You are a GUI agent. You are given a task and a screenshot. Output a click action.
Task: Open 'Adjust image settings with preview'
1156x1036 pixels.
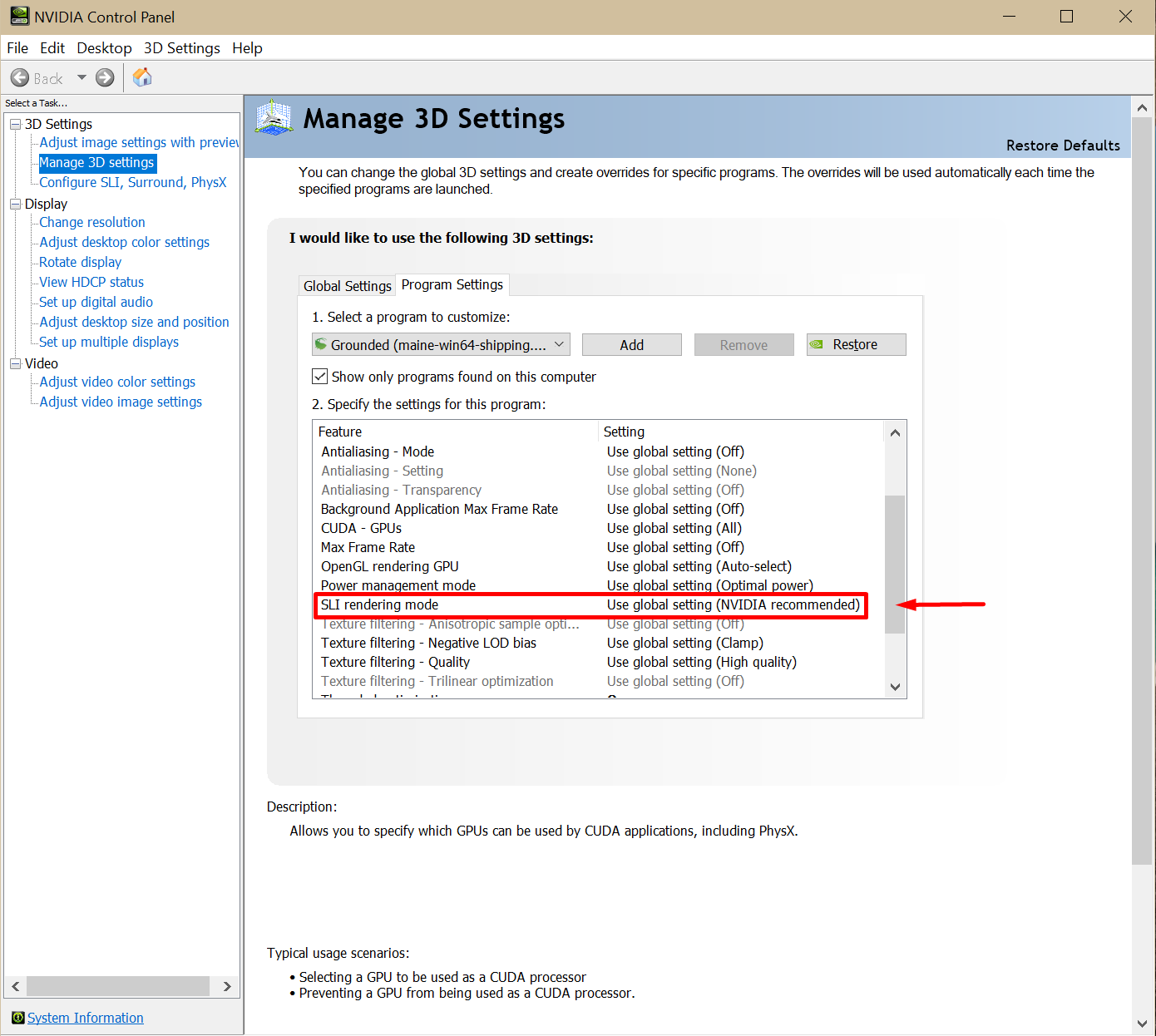140,143
